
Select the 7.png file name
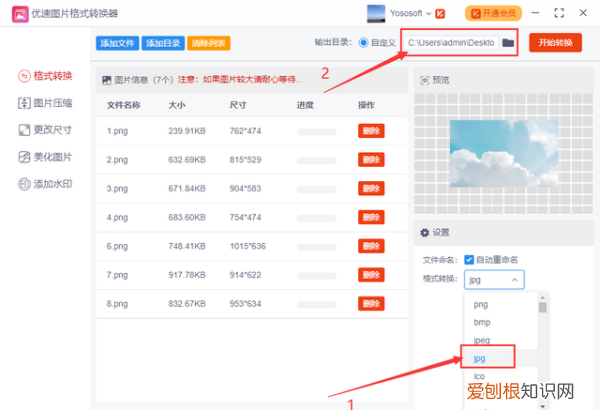[x=117, y=275]
